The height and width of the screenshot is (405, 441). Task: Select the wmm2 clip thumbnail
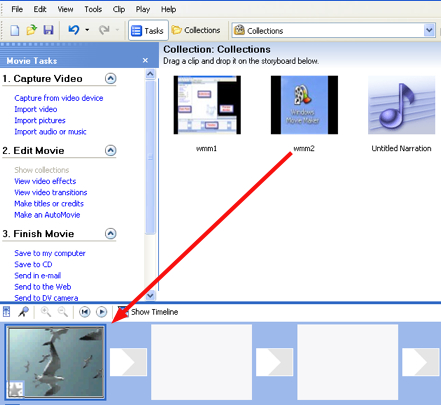point(304,105)
